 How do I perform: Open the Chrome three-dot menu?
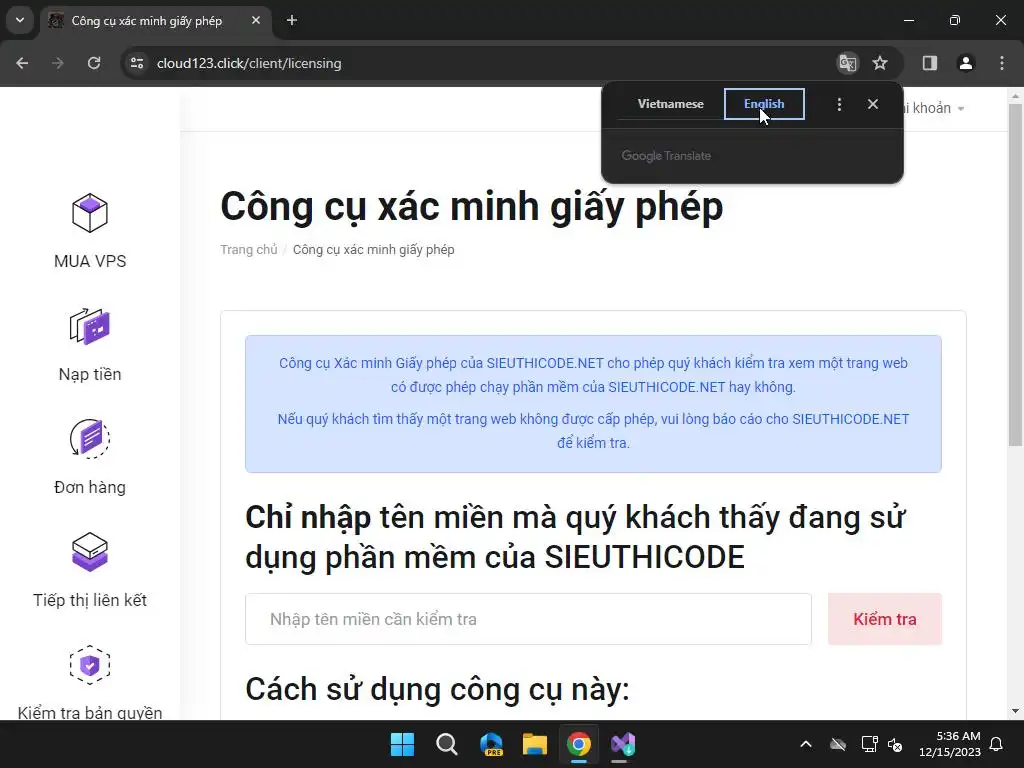[1002, 63]
